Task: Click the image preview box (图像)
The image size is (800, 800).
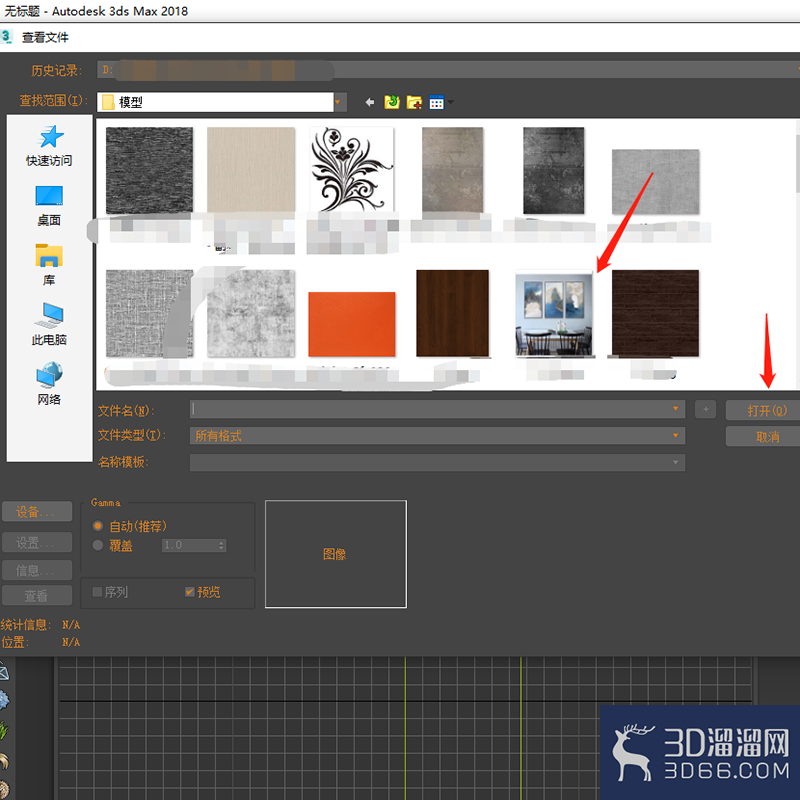Action: 336,554
